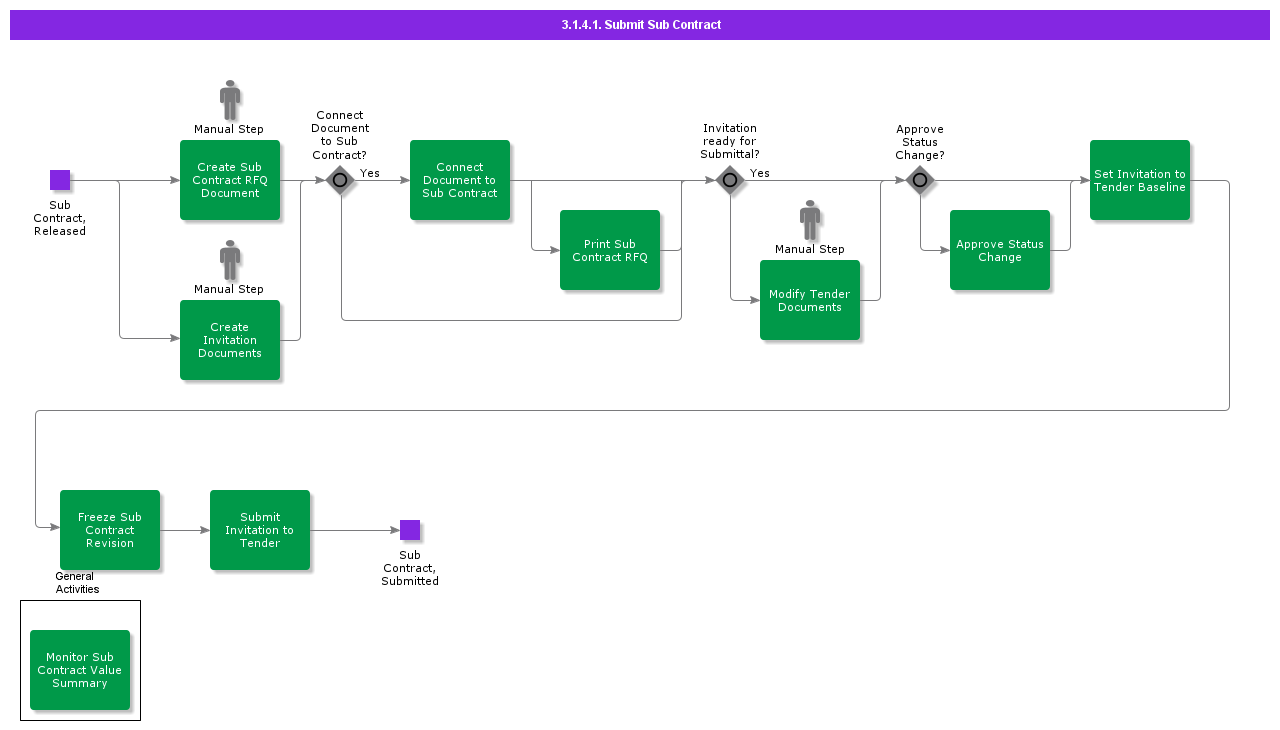Click the Freeze Sub Contract Revision box
Image resolution: width=1280 pixels, height=730 pixels.
pos(110,530)
